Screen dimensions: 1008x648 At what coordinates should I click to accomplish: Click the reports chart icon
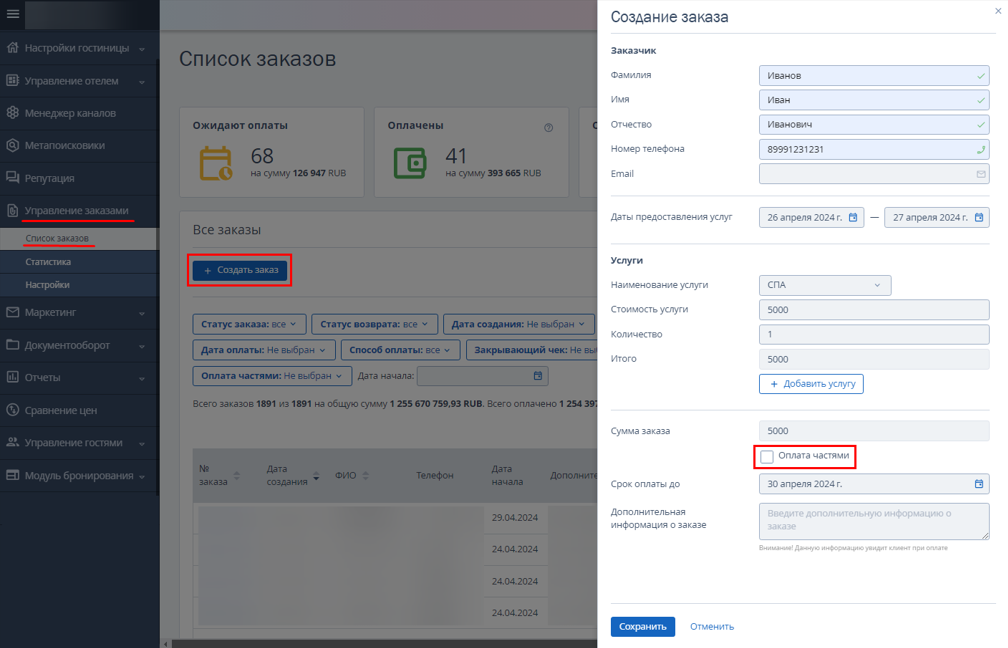click(x=12, y=377)
